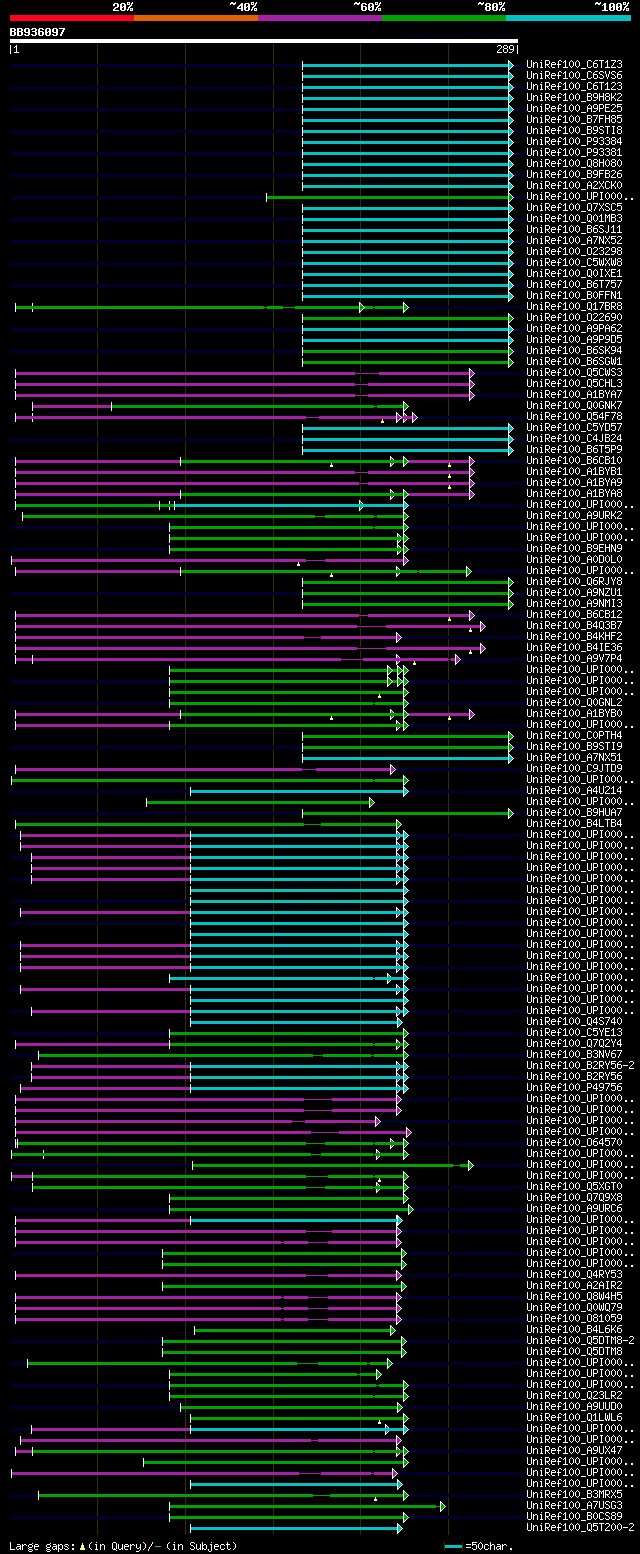
Task: Click the UniRef100_A9V7P4 label
Action: click(574, 658)
